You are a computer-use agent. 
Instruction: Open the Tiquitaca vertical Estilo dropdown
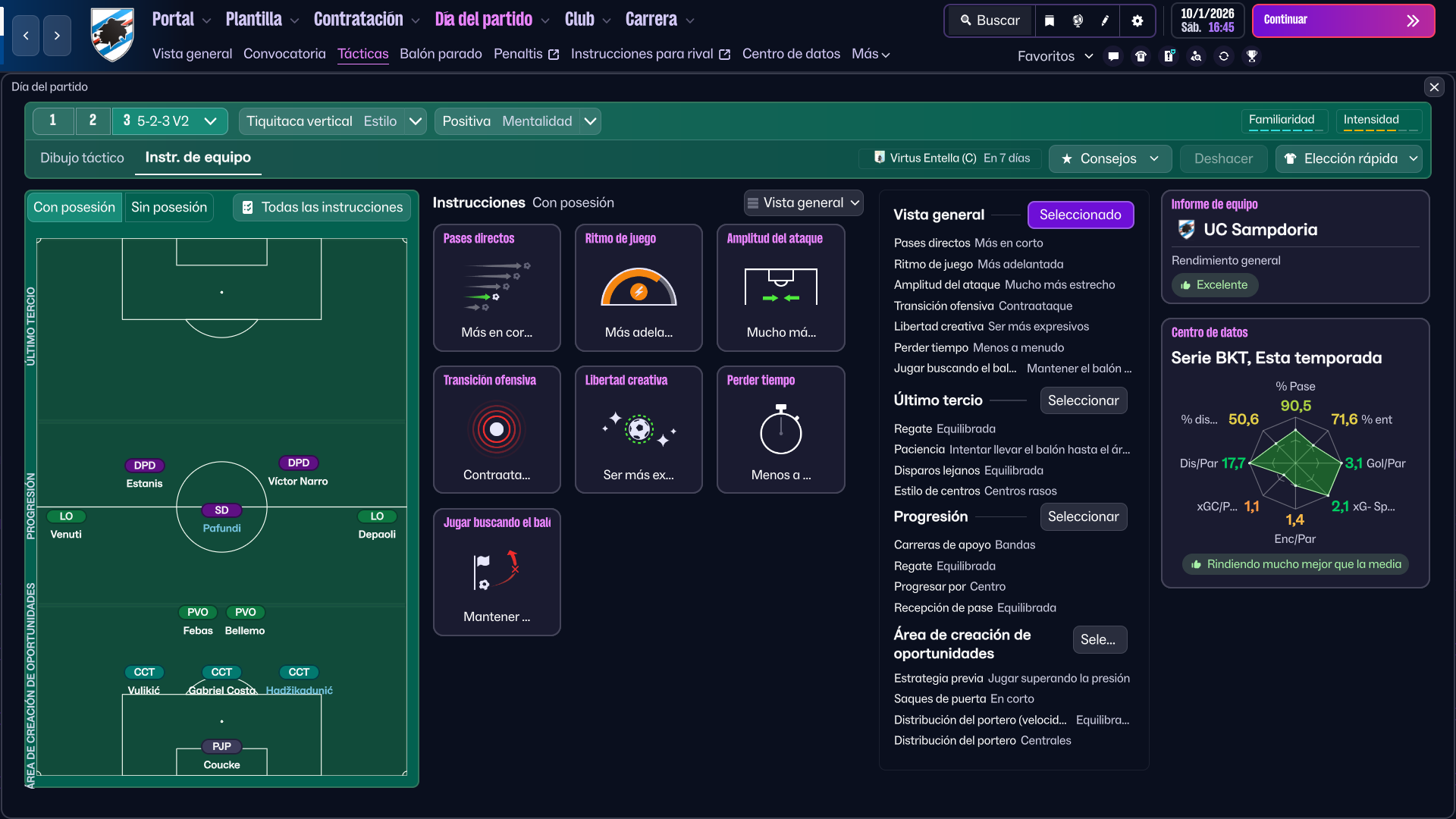415,121
